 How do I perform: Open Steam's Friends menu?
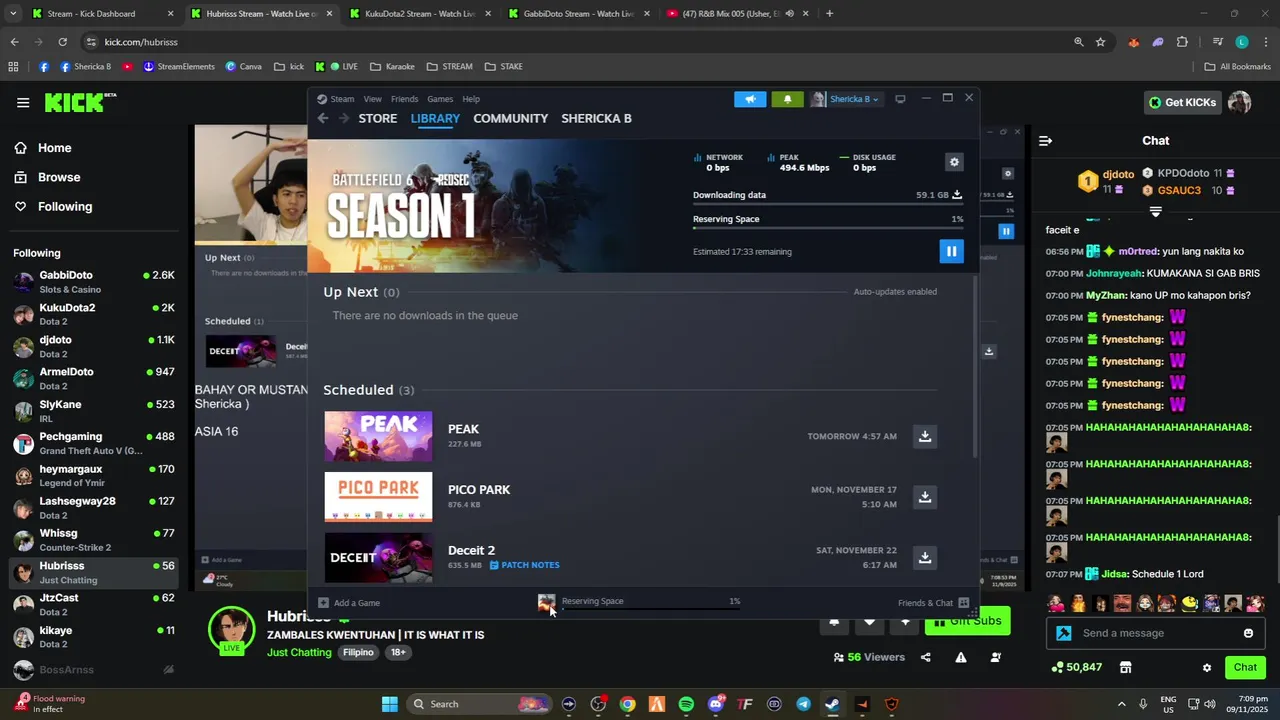(404, 99)
